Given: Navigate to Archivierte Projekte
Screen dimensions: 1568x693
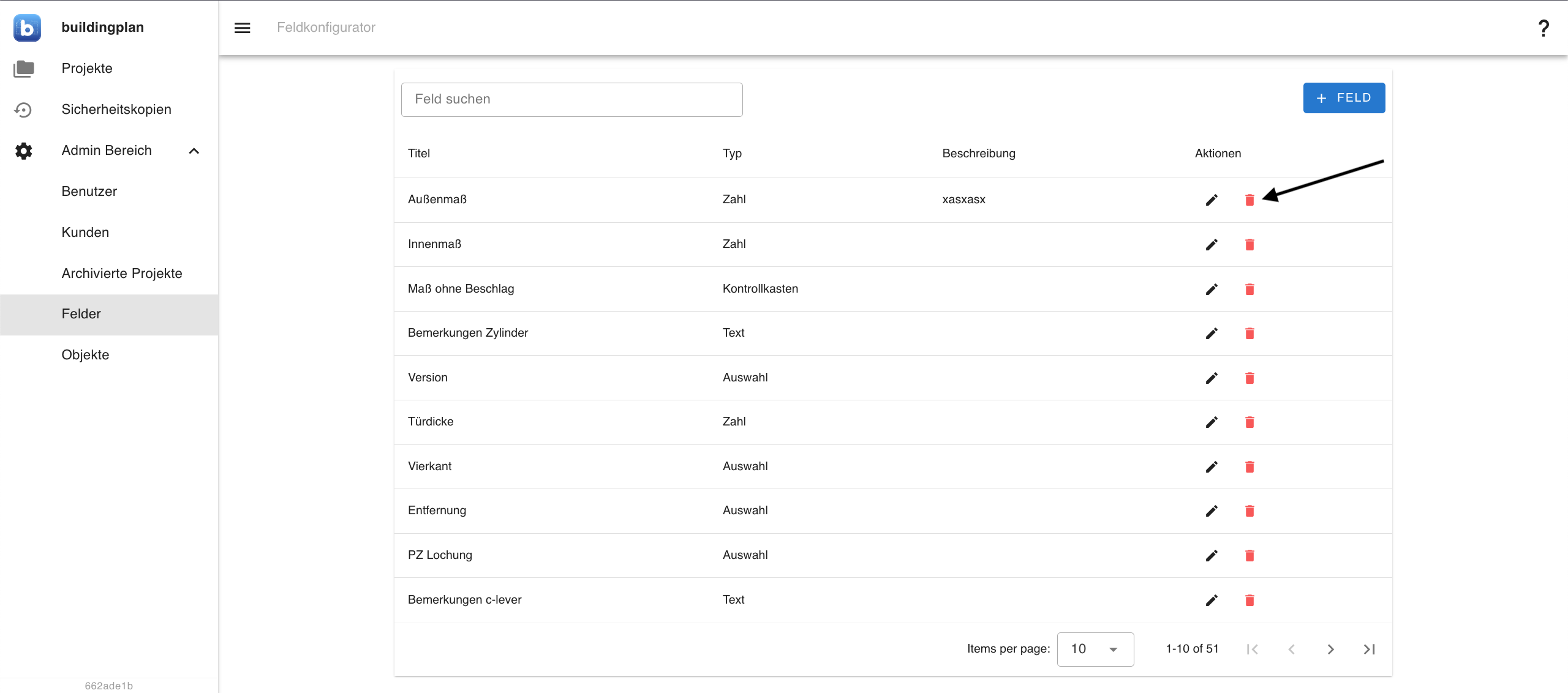Looking at the screenshot, I should click(122, 273).
